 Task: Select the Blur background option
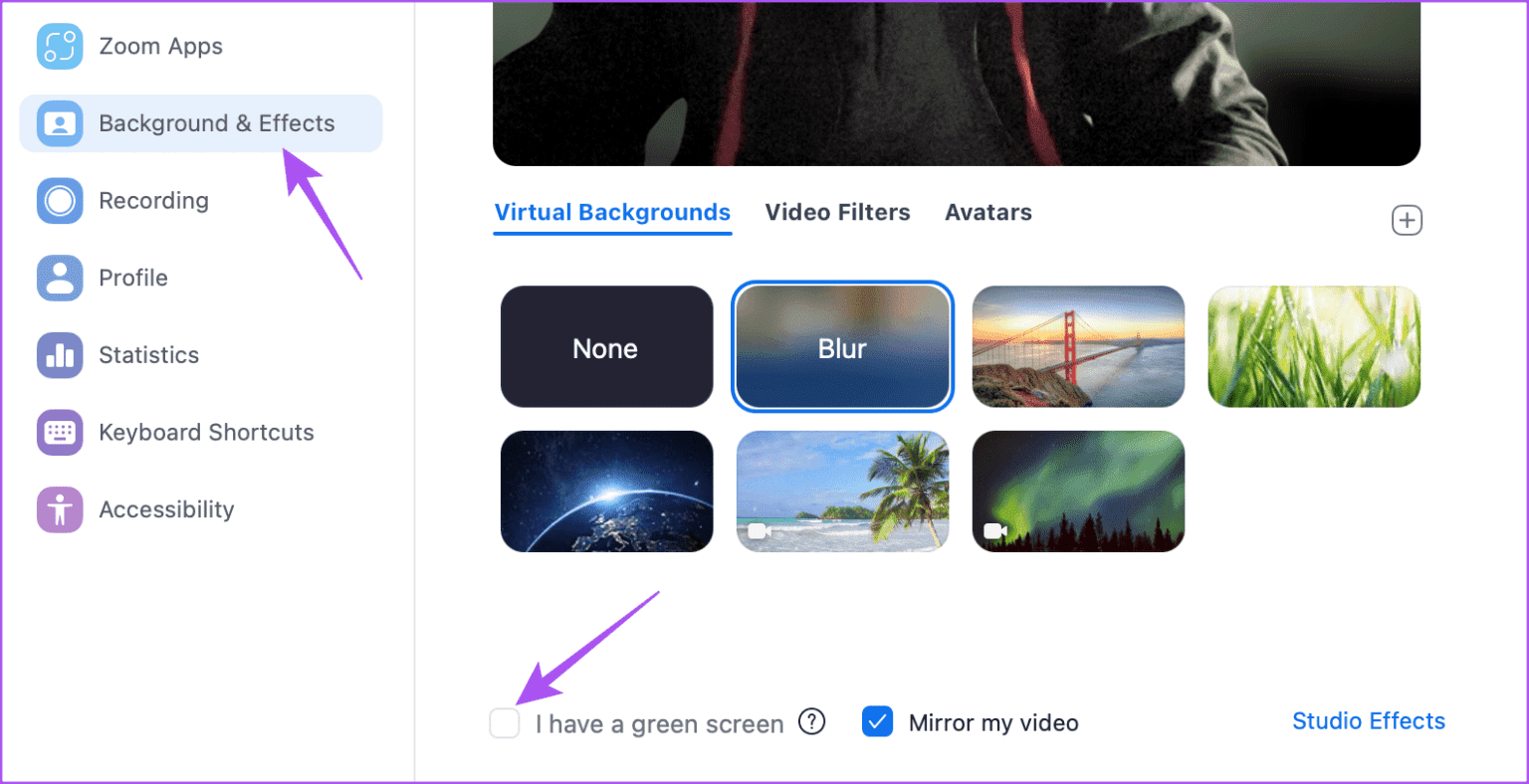point(843,347)
